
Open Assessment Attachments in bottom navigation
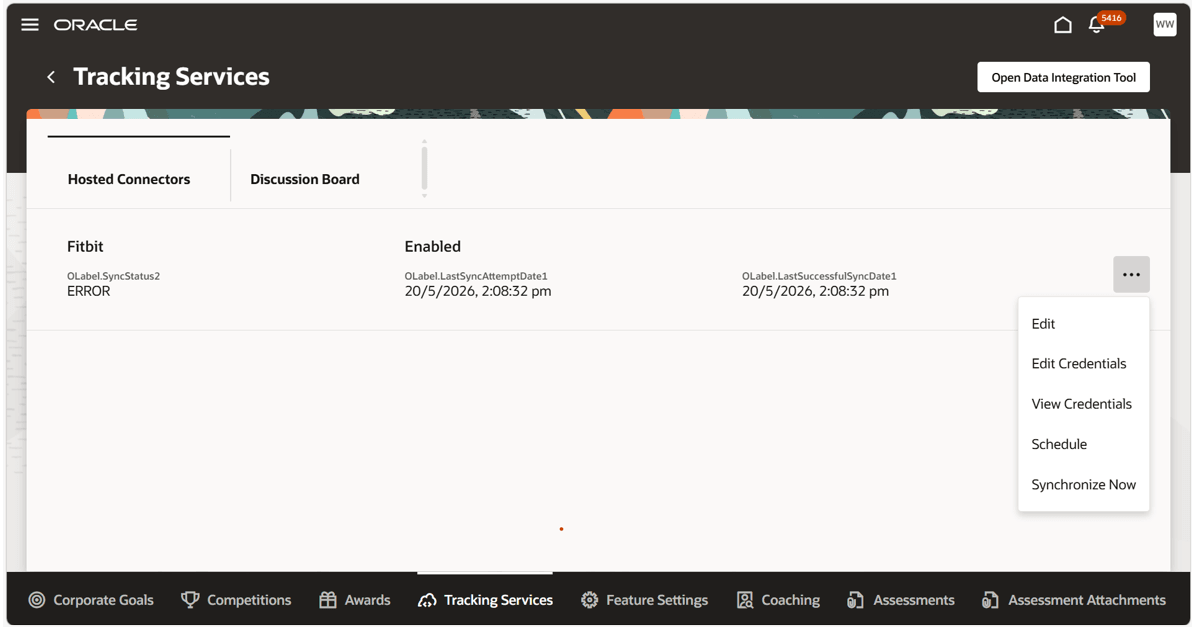[x=1073, y=600]
